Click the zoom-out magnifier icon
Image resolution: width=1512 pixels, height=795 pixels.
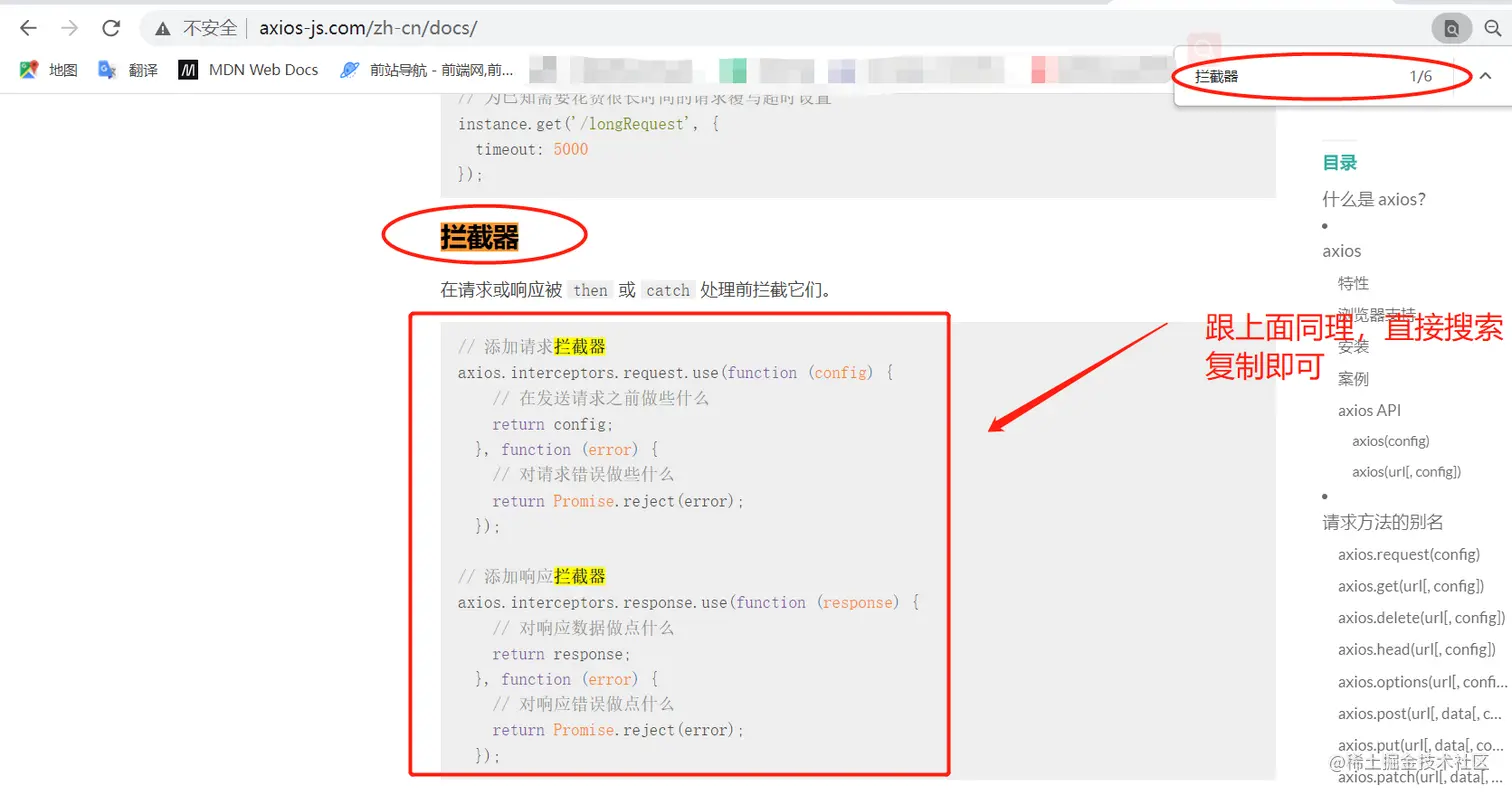pos(1492,28)
